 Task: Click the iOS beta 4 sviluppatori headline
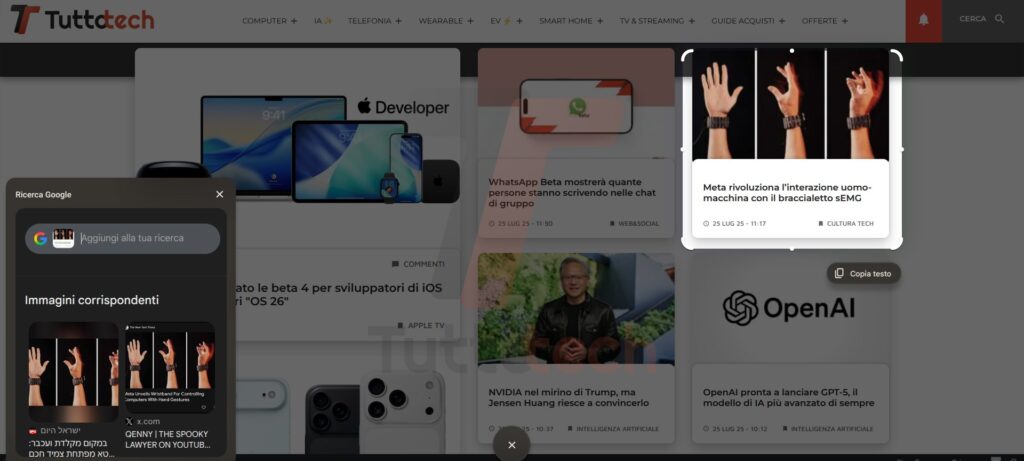(338, 294)
